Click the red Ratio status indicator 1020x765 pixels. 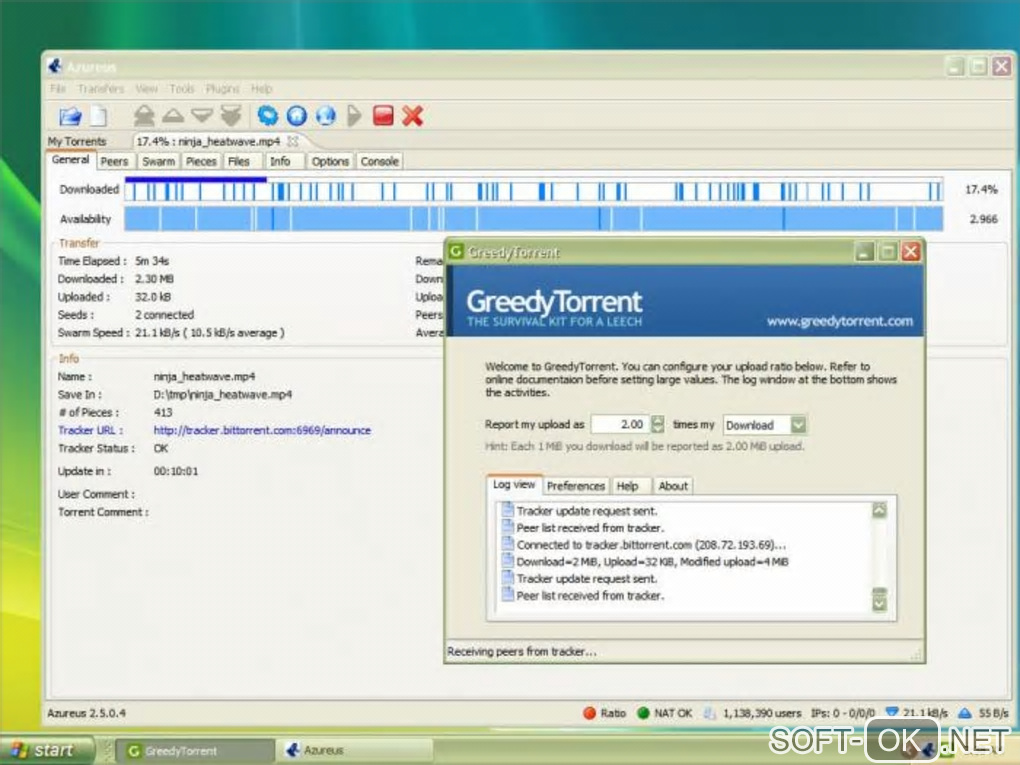[x=589, y=713]
